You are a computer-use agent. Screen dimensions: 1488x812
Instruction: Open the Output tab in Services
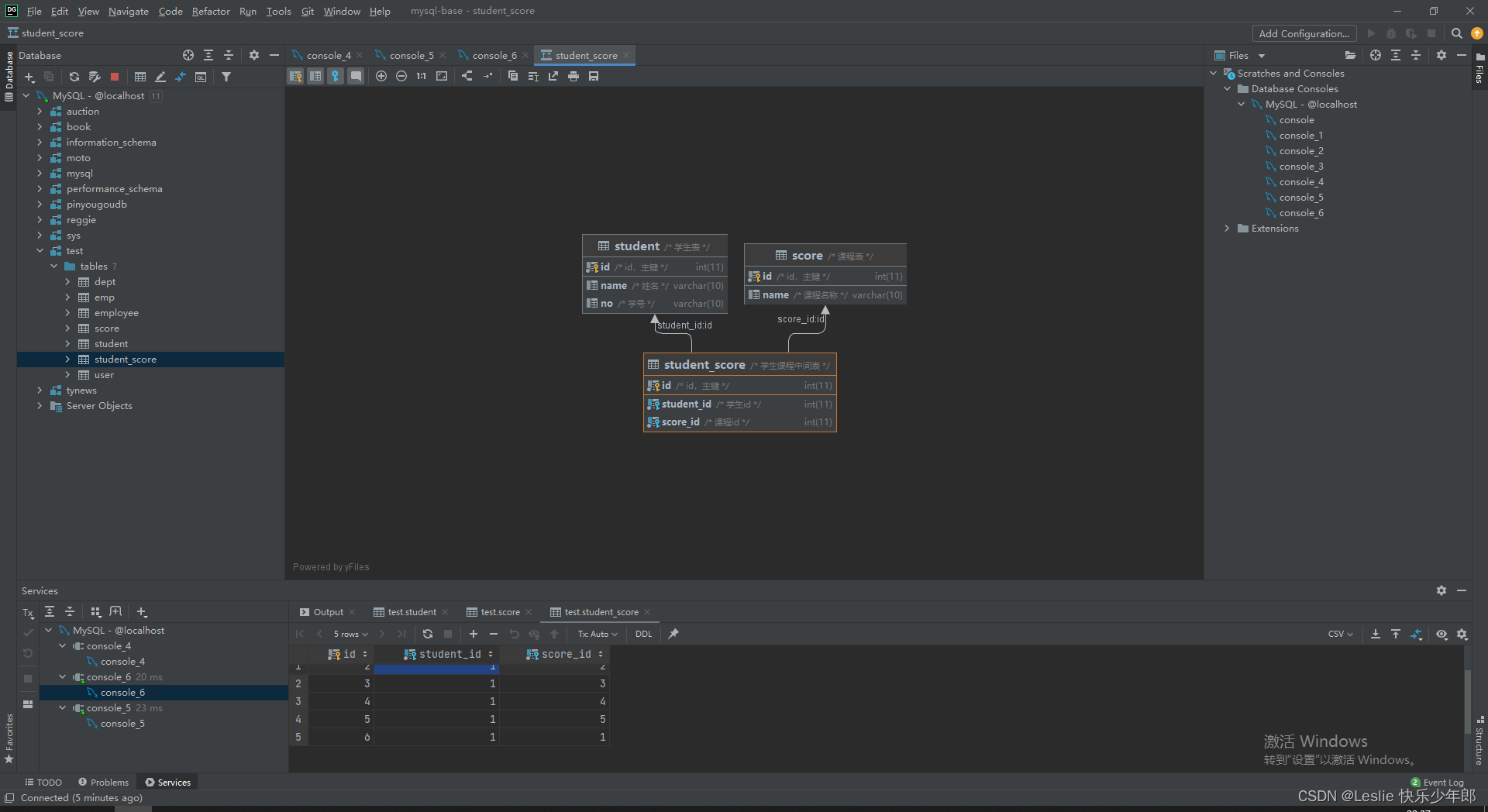coord(328,612)
